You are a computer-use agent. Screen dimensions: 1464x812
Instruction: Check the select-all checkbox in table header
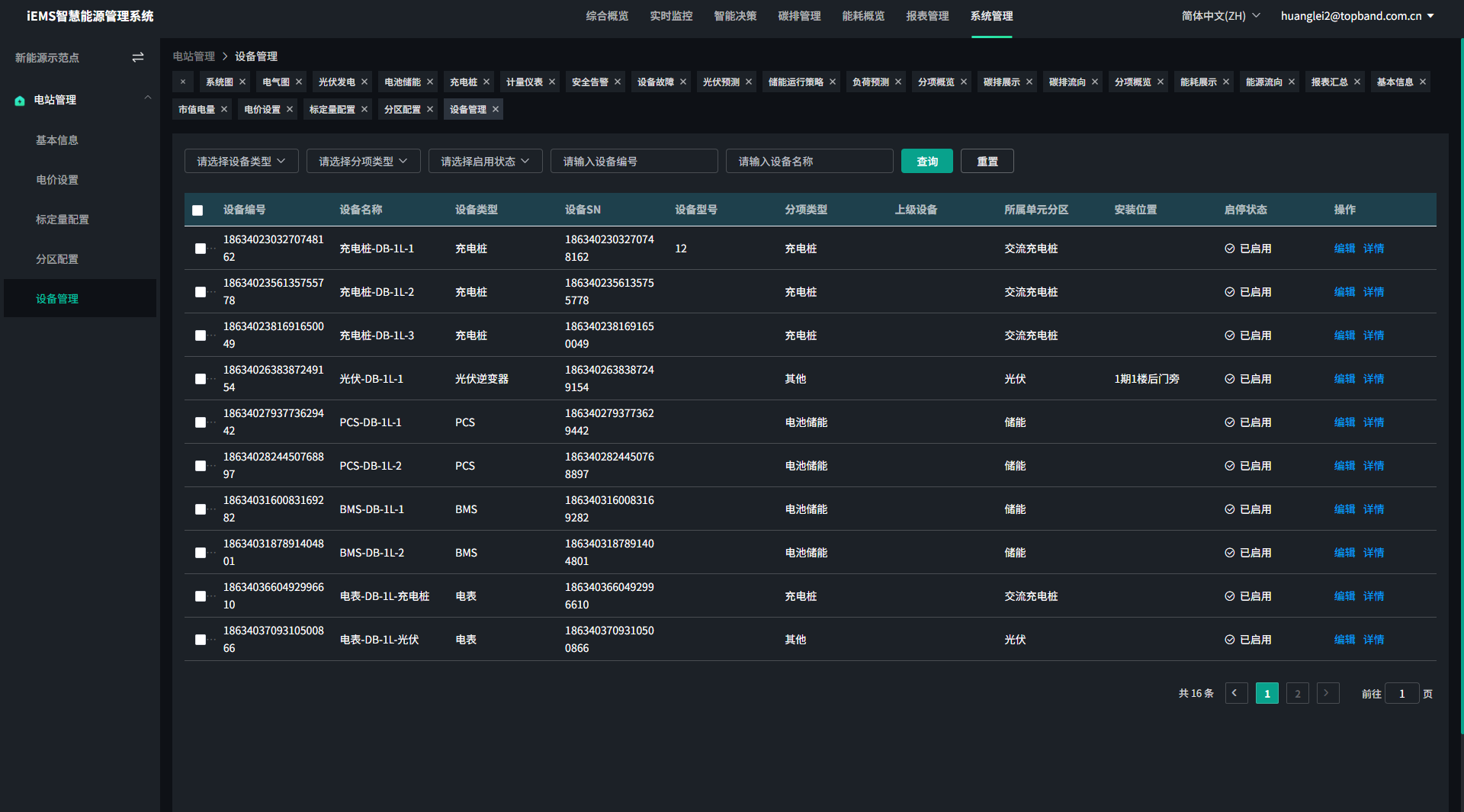(x=197, y=210)
